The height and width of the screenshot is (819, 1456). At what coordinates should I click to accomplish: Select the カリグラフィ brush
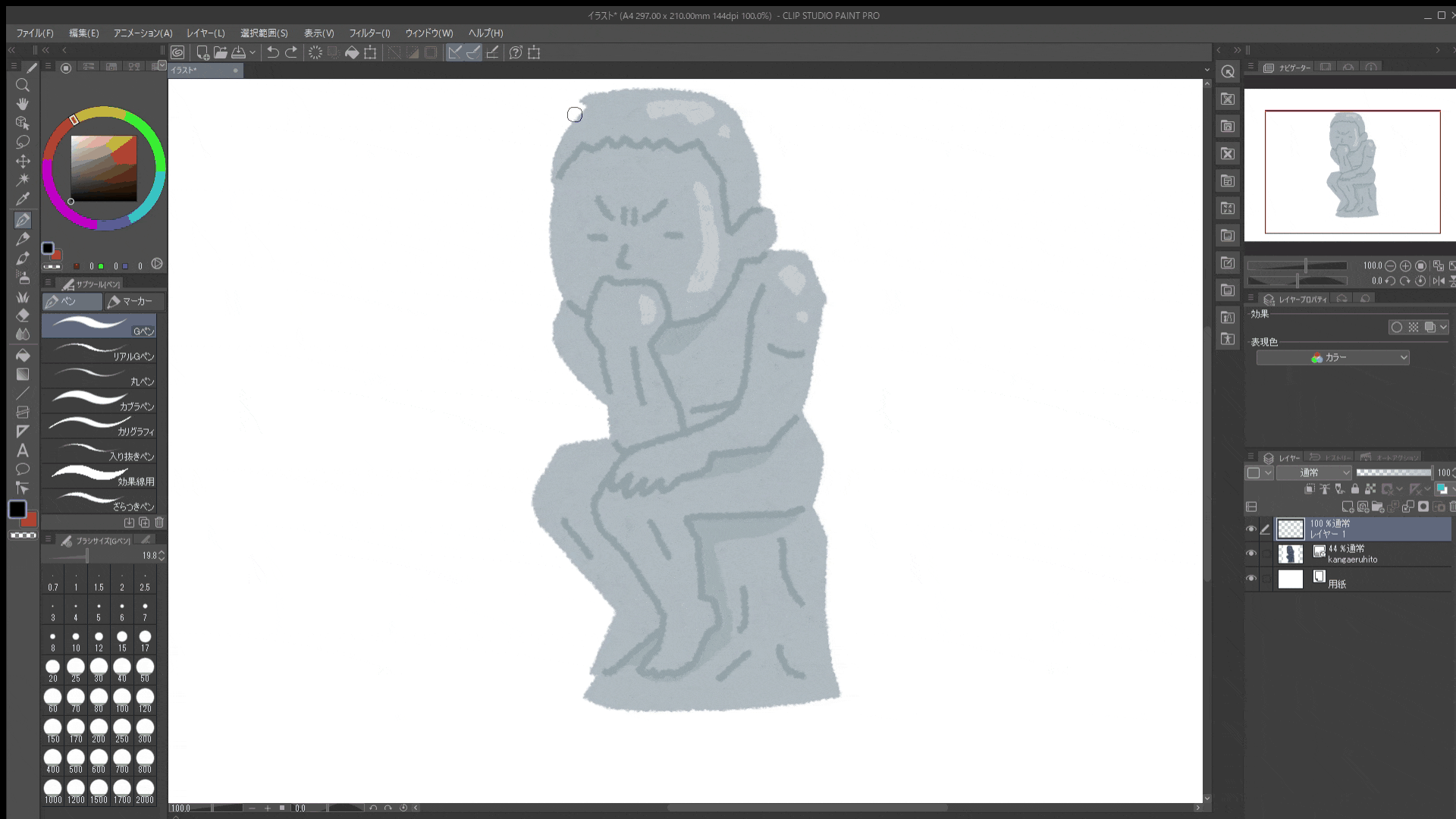pos(99,426)
